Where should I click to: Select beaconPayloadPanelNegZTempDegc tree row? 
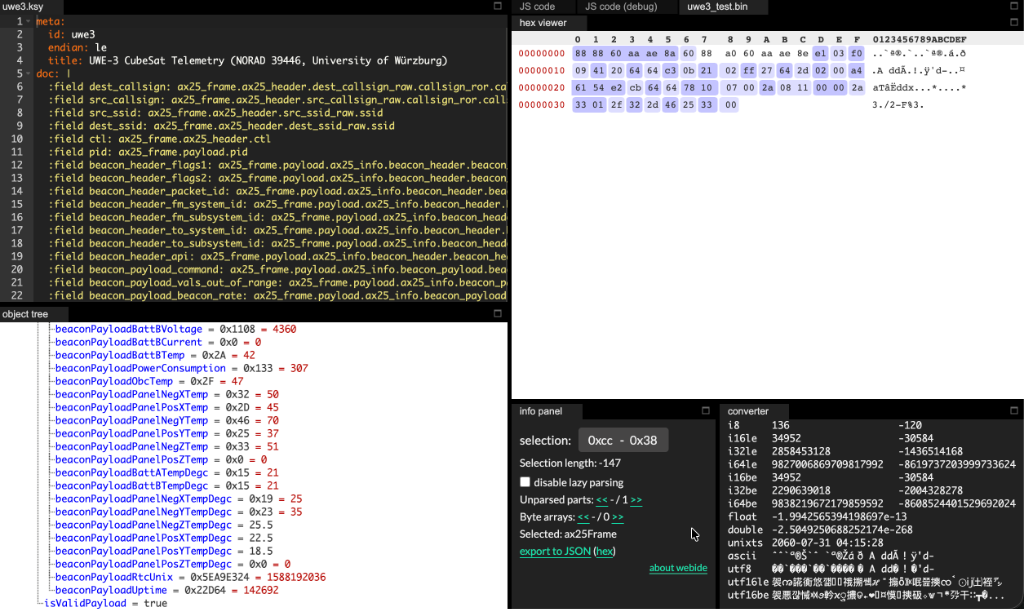pyautogui.click(x=164, y=525)
